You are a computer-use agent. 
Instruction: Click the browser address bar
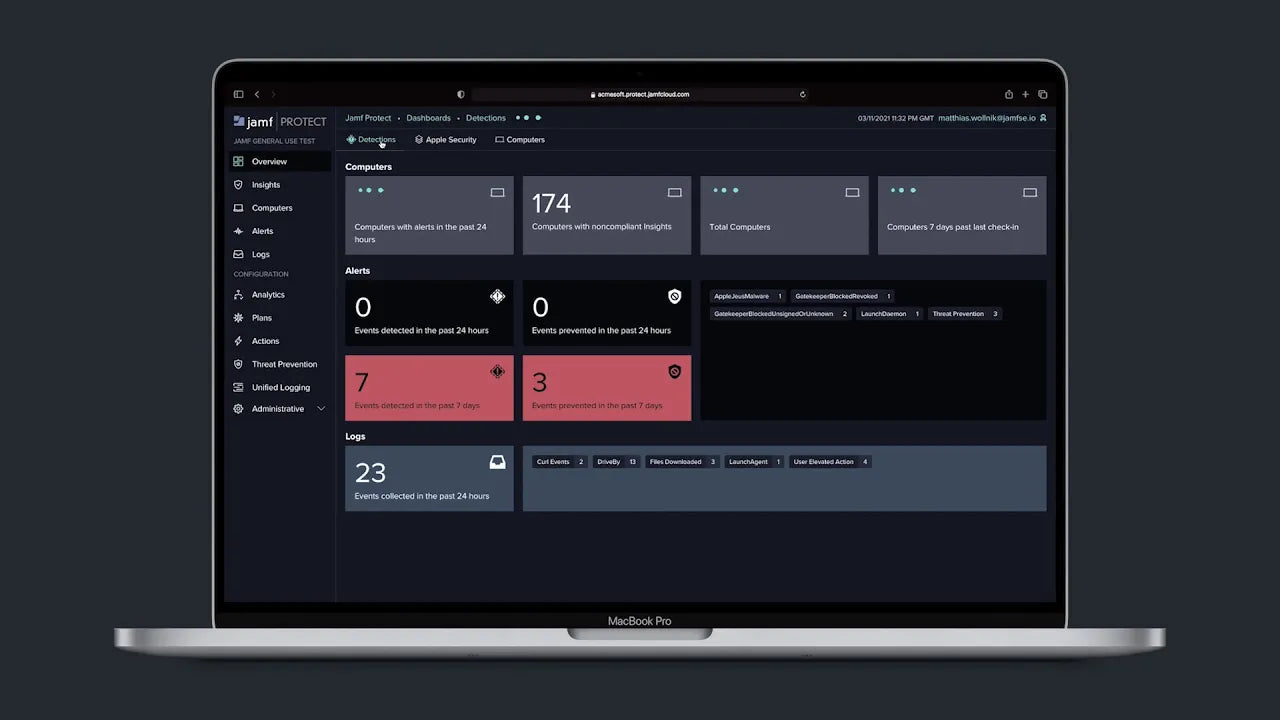(640, 94)
